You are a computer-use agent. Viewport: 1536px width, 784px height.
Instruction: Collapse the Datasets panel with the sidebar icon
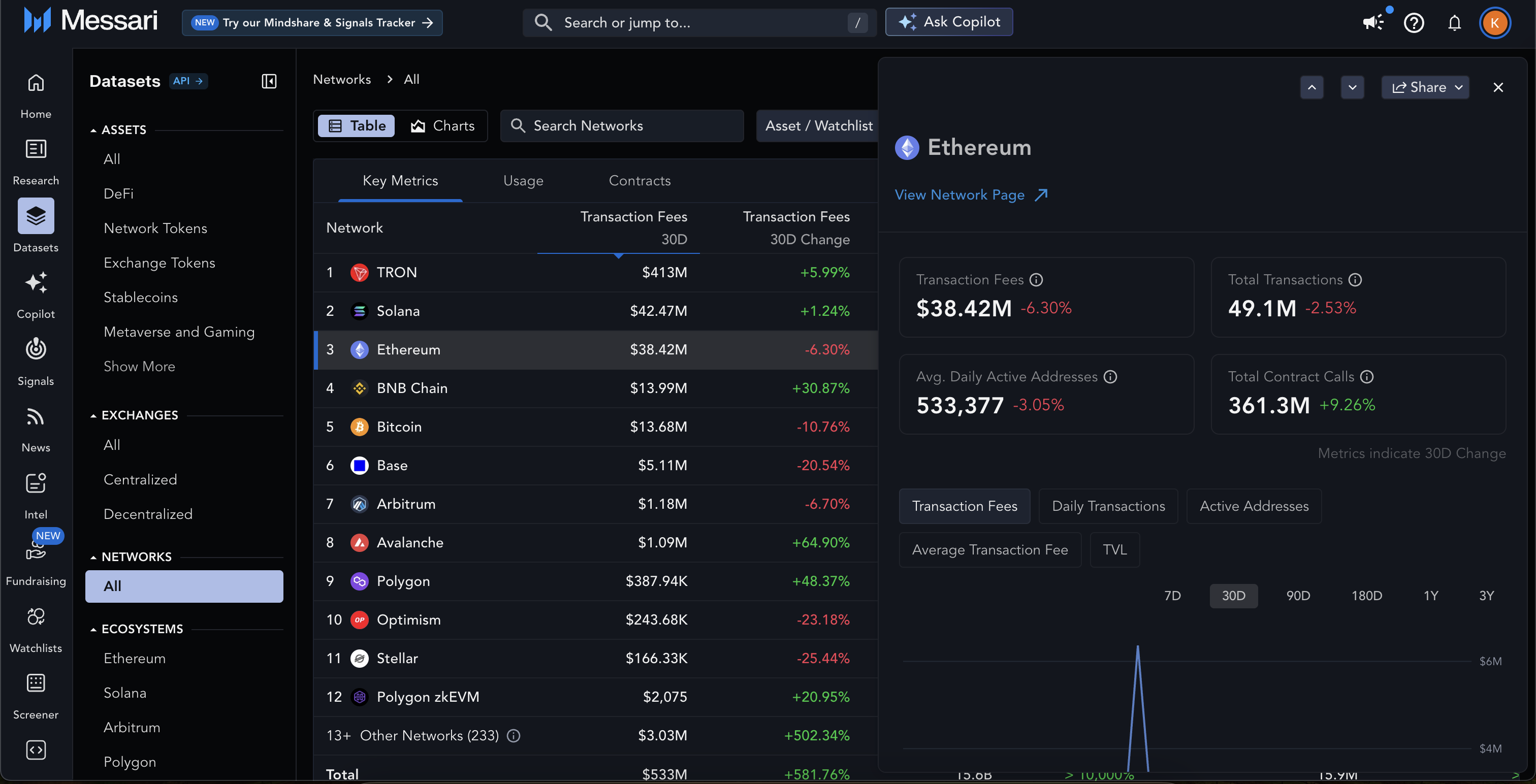(269, 81)
